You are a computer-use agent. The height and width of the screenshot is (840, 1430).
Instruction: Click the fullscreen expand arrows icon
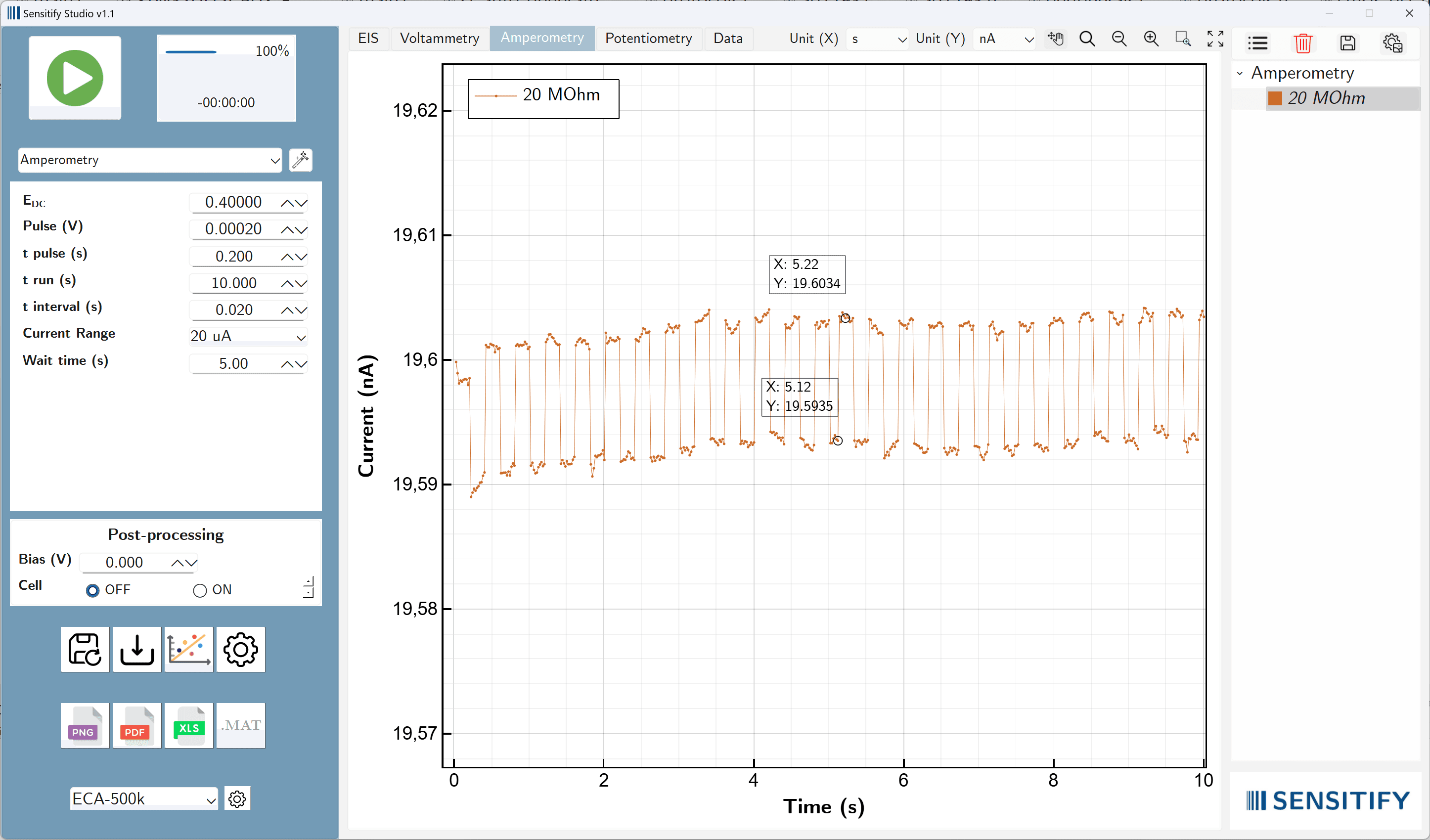tap(1215, 39)
